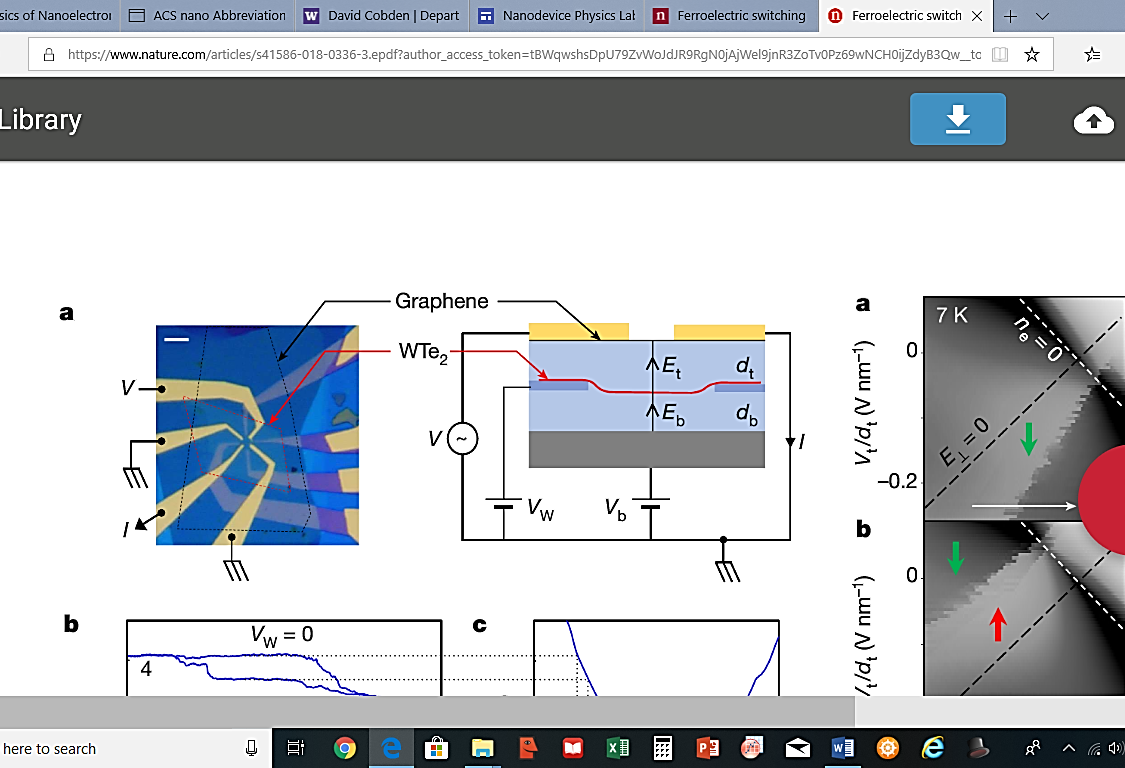
Task: Expand the tab preview chevron
Action: tap(1042, 16)
